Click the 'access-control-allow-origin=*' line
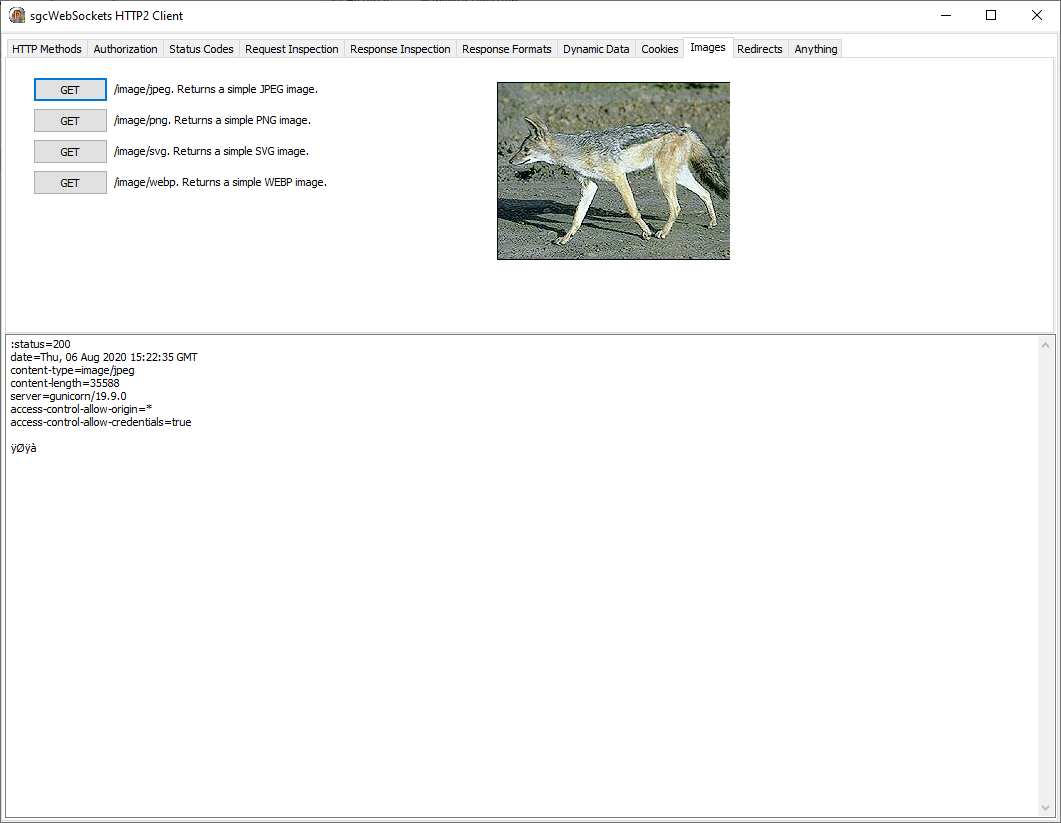 (81, 409)
